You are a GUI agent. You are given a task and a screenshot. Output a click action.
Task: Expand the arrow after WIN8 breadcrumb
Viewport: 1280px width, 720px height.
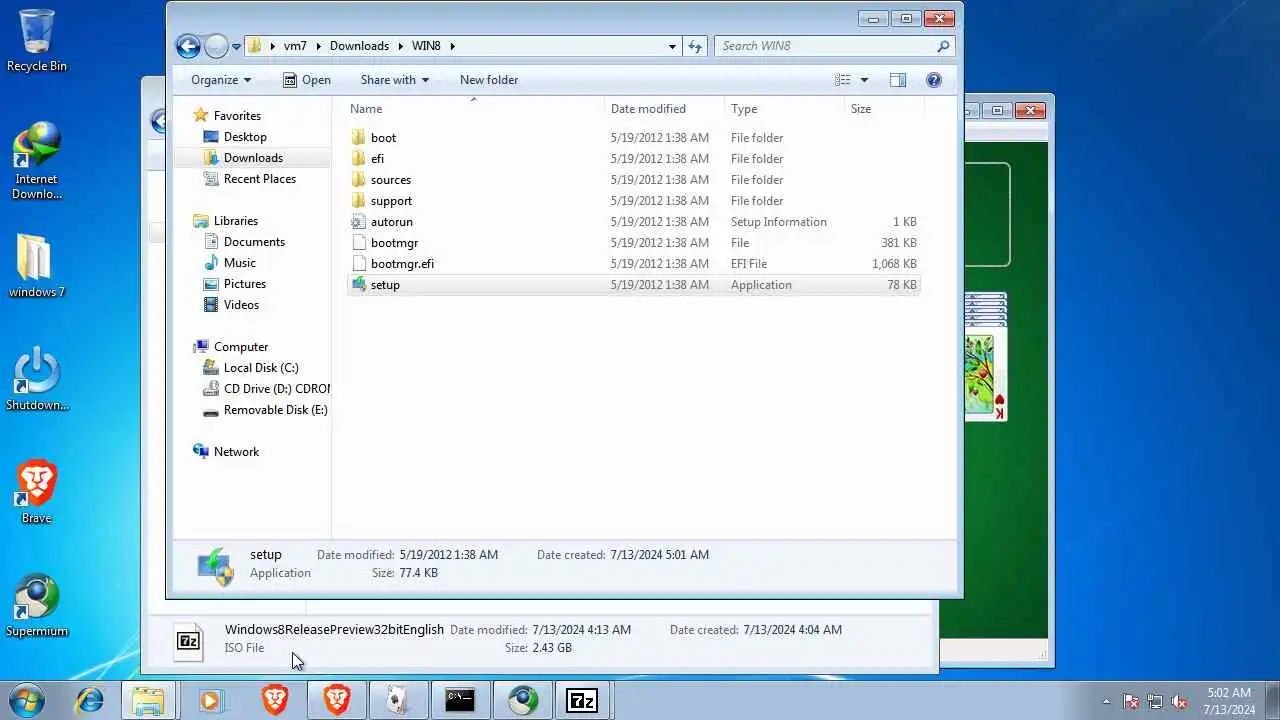point(452,46)
